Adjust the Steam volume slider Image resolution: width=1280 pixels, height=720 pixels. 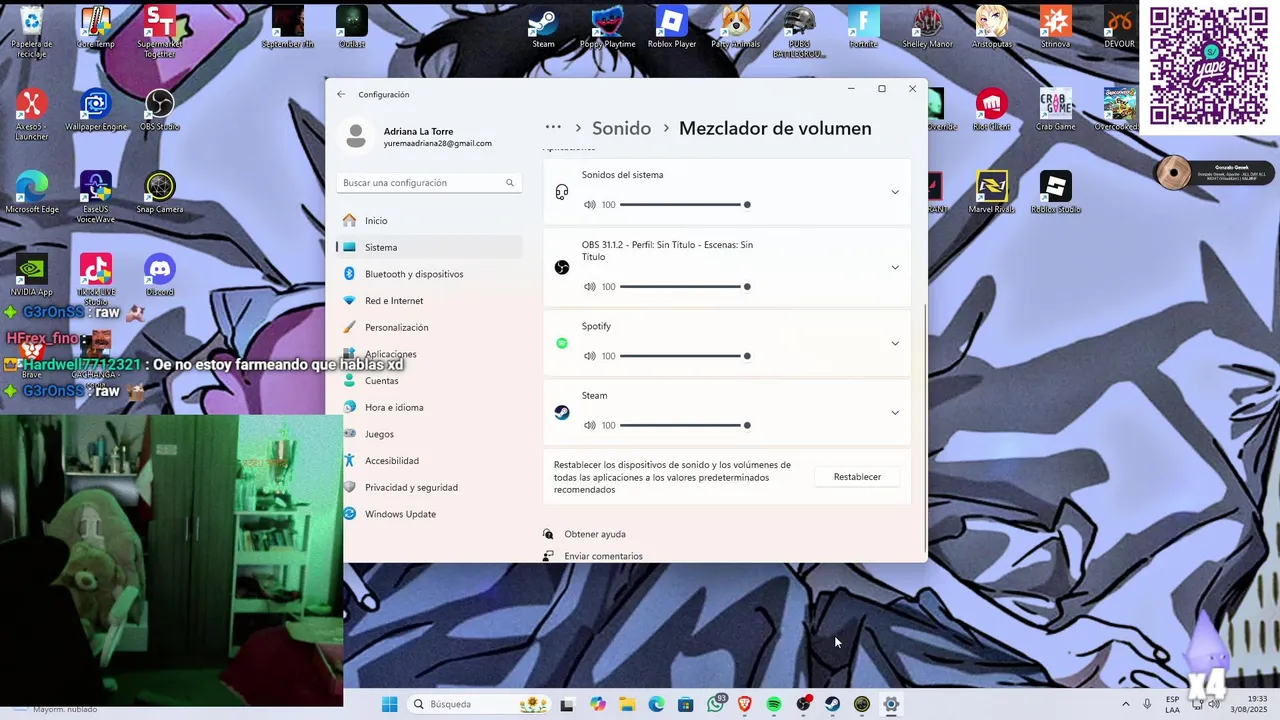pos(685,425)
